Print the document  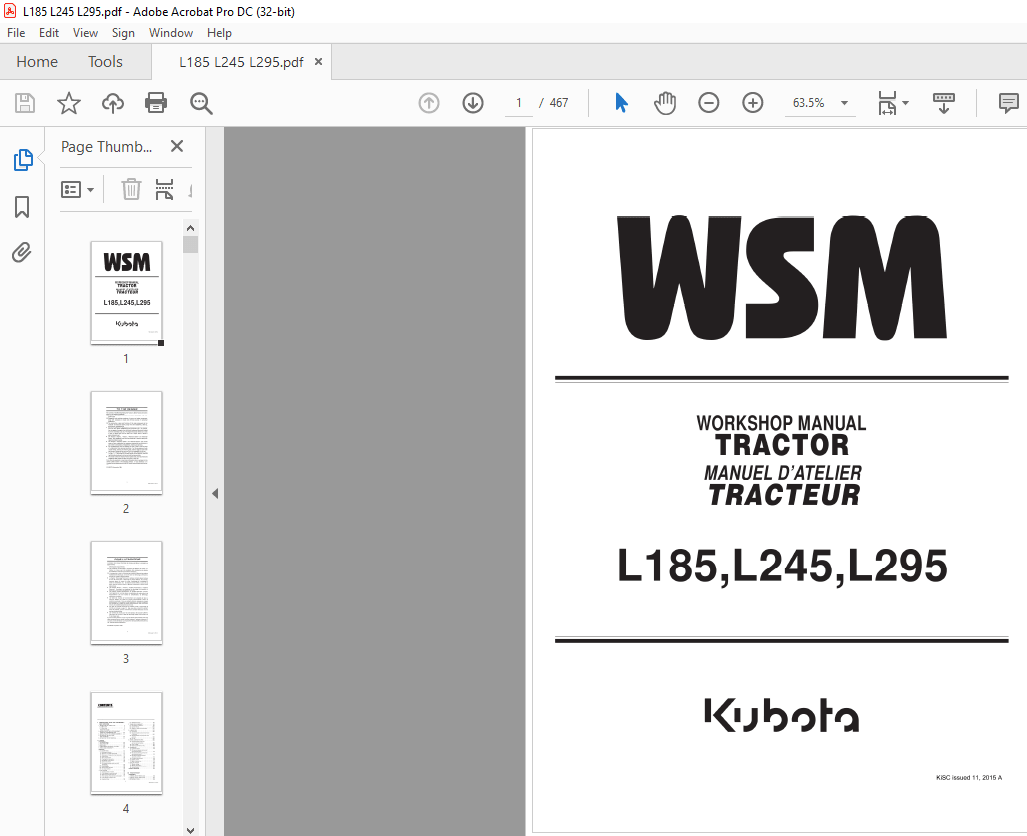click(156, 103)
